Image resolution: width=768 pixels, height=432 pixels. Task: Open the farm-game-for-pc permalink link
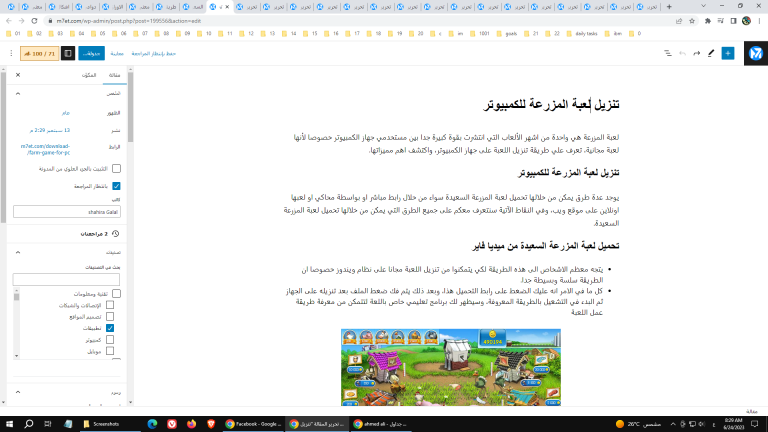coord(46,149)
